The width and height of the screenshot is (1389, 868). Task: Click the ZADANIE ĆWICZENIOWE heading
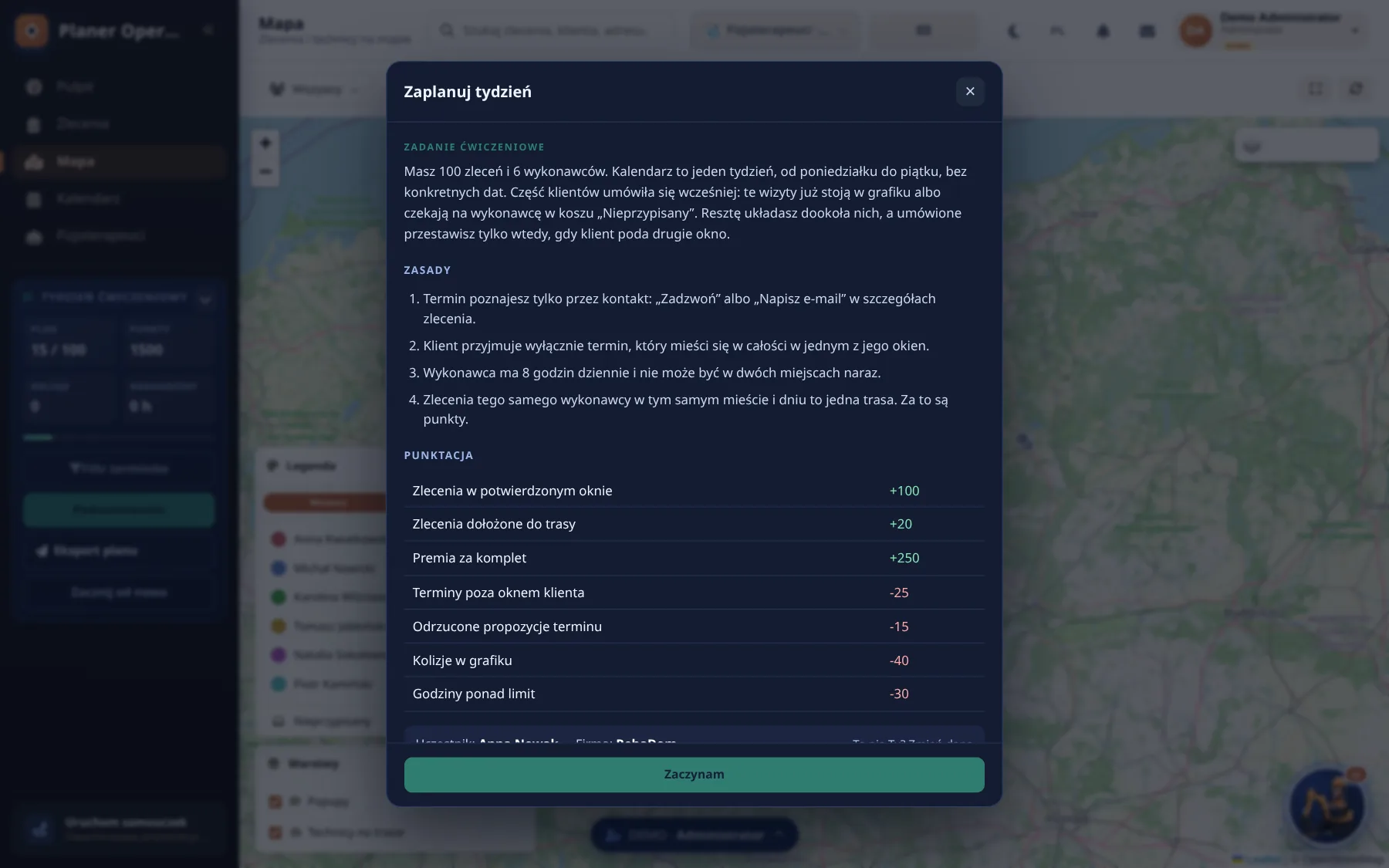(x=475, y=147)
